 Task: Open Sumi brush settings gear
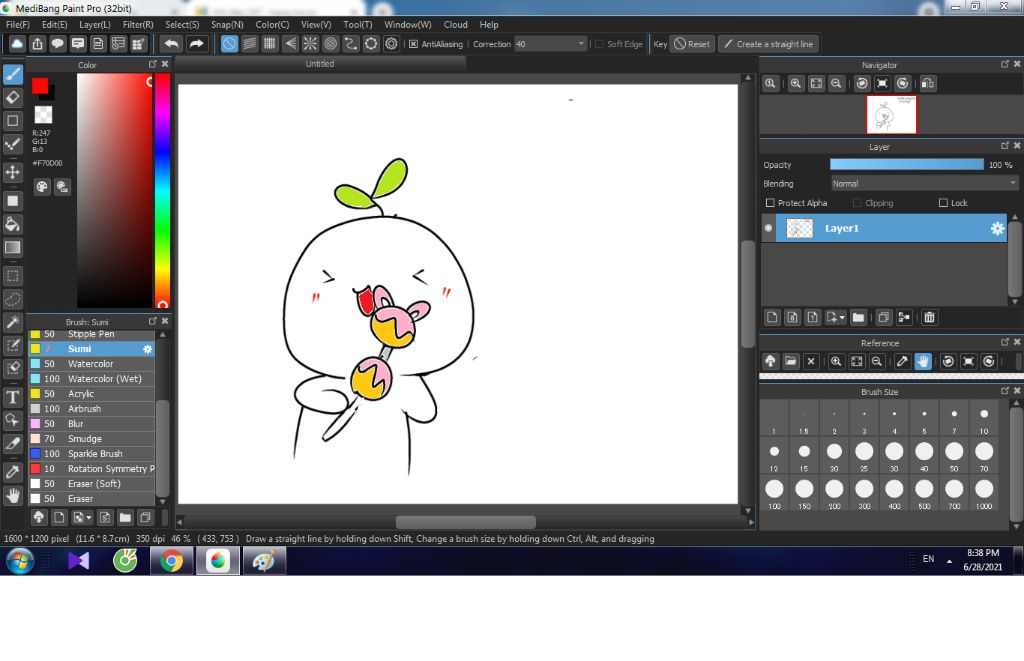pyautogui.click(x=148, y=349)
